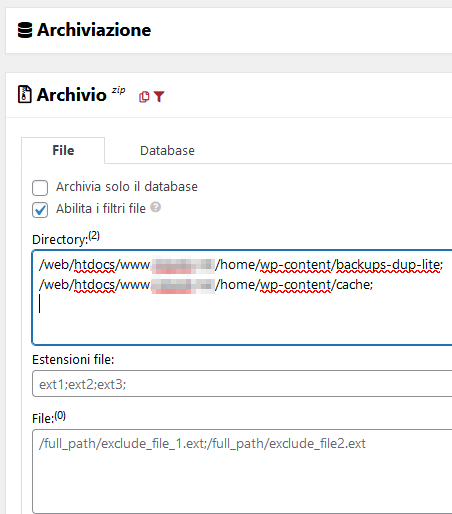The height and width of the screenshot is (514, 452).
Task: Click the zip superscript format label
Action: click(118, 90)
